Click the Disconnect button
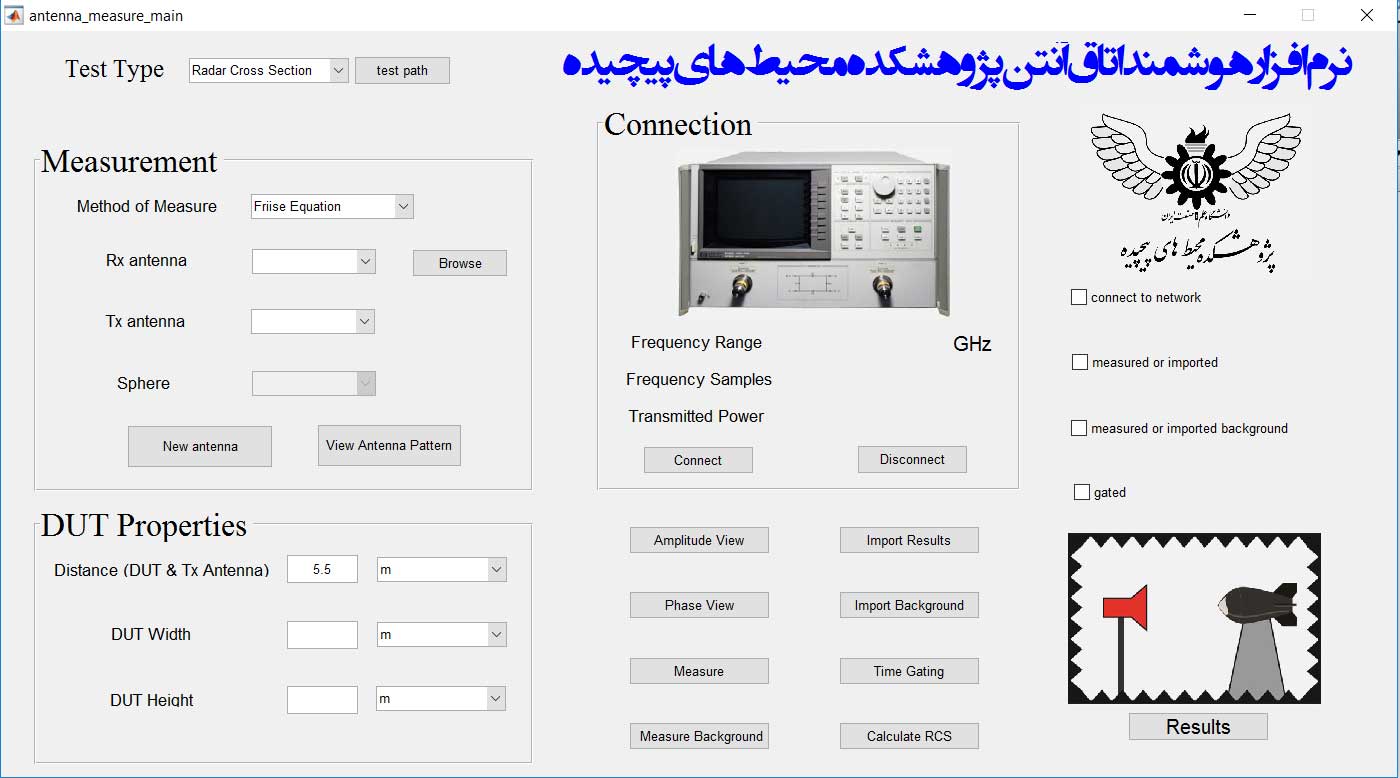 click(x=912, y=459)
